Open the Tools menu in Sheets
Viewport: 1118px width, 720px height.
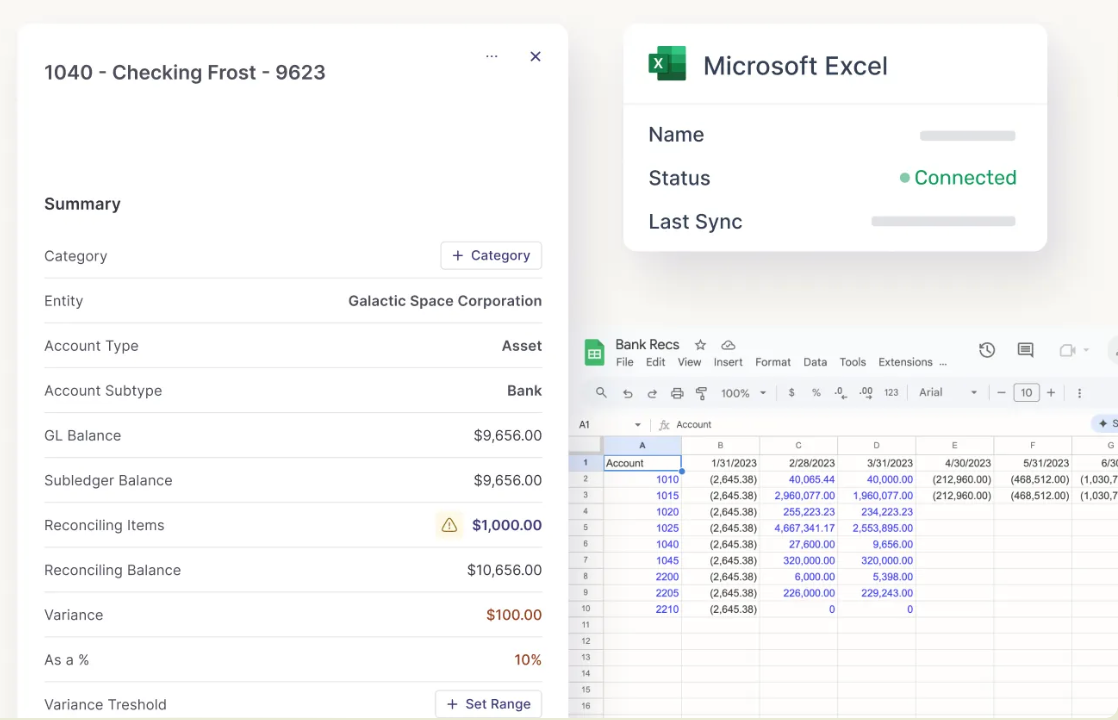coord(852,362)
